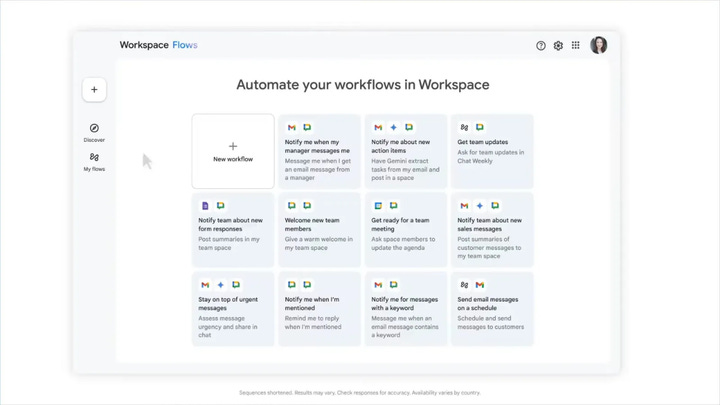Image resolution: width=720 pixels, height=405 pixels.
Task: Open 'Stay on top of urgent messages' template
Action: [x=233, y=309]
